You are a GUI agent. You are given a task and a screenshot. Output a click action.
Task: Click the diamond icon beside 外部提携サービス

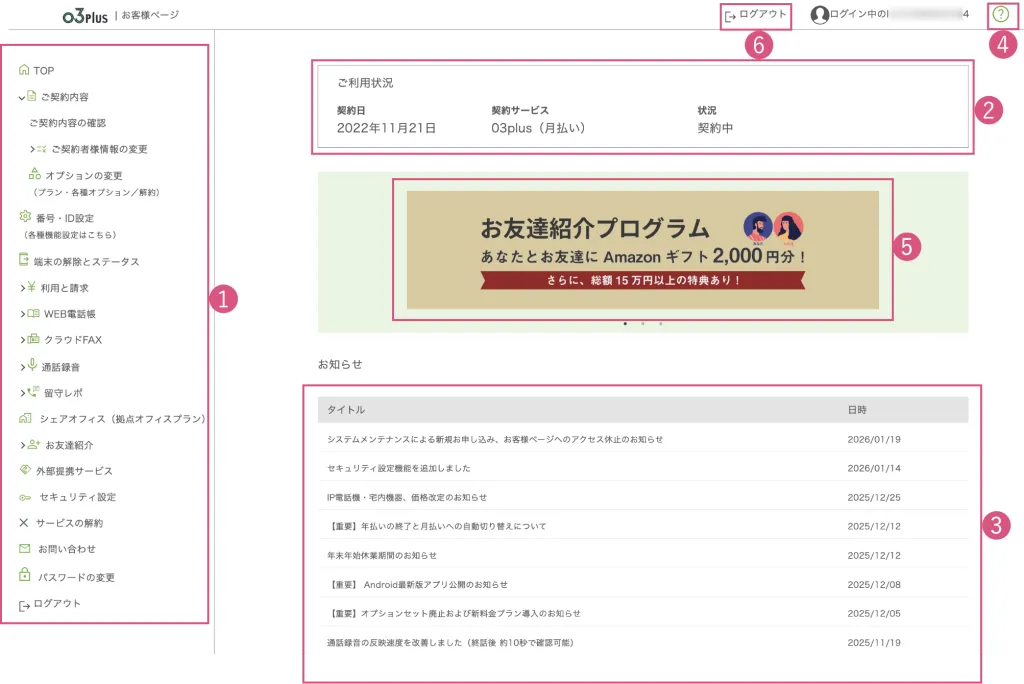[x=25, y=469]
